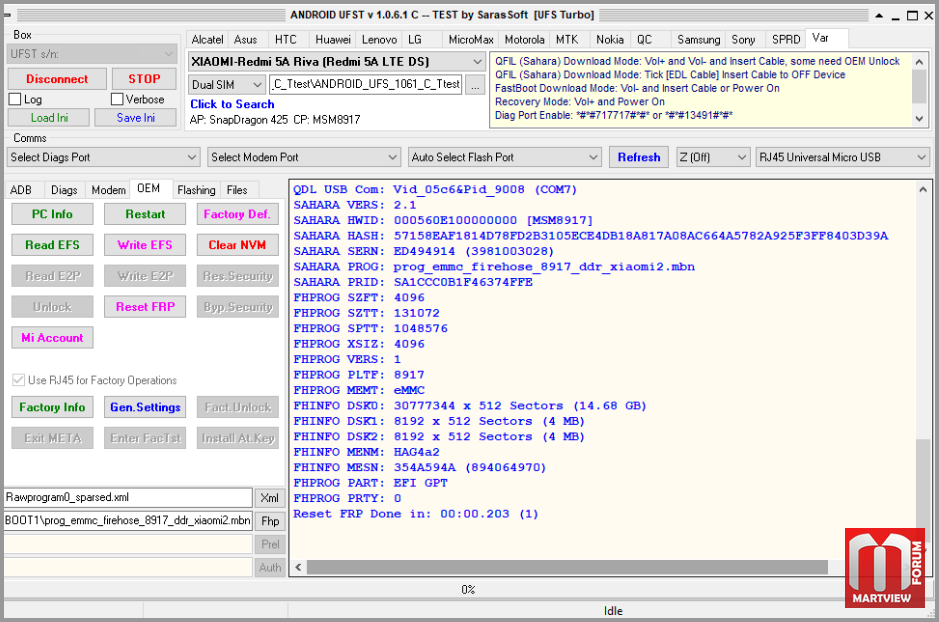
Task: Click the Load Ini button
Action: click(49, 118)
